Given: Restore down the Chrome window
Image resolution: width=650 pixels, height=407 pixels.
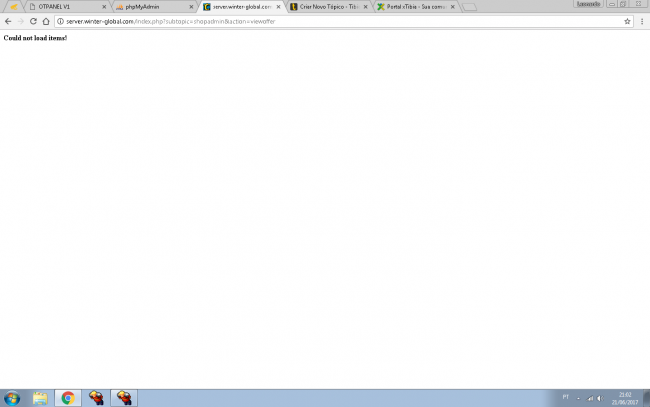Looking at the screenshot, I should pyautogui.click(x=623, y=4).
